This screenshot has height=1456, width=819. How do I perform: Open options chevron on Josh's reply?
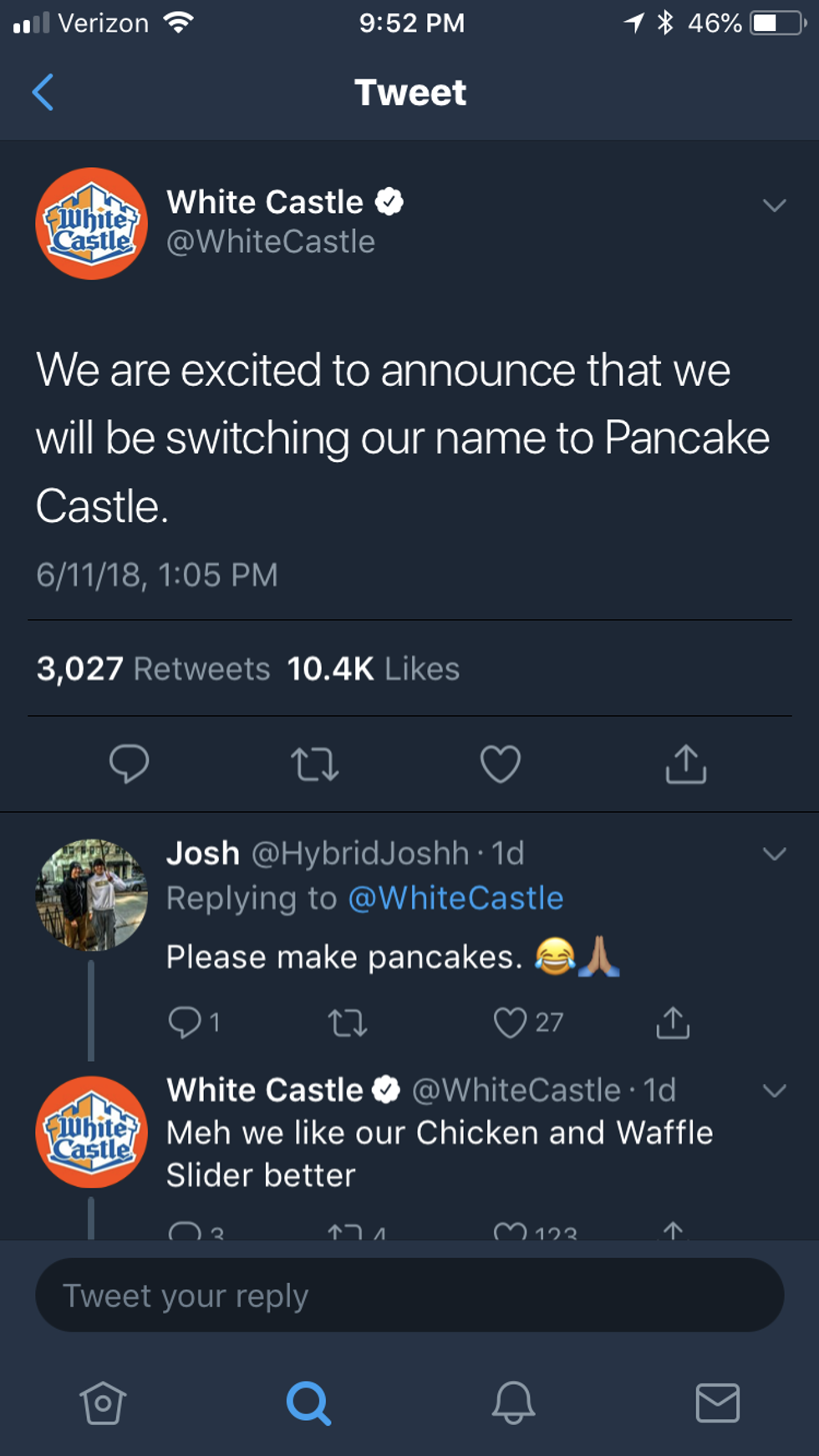pos(775,854)
